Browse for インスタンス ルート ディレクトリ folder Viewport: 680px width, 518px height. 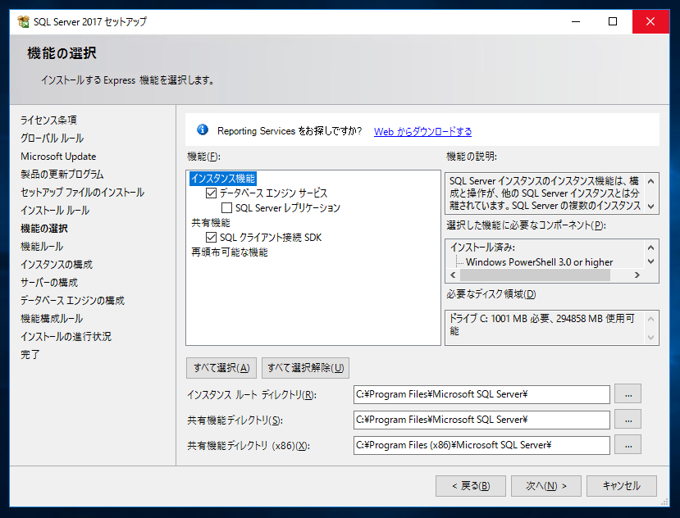point(628,394)
